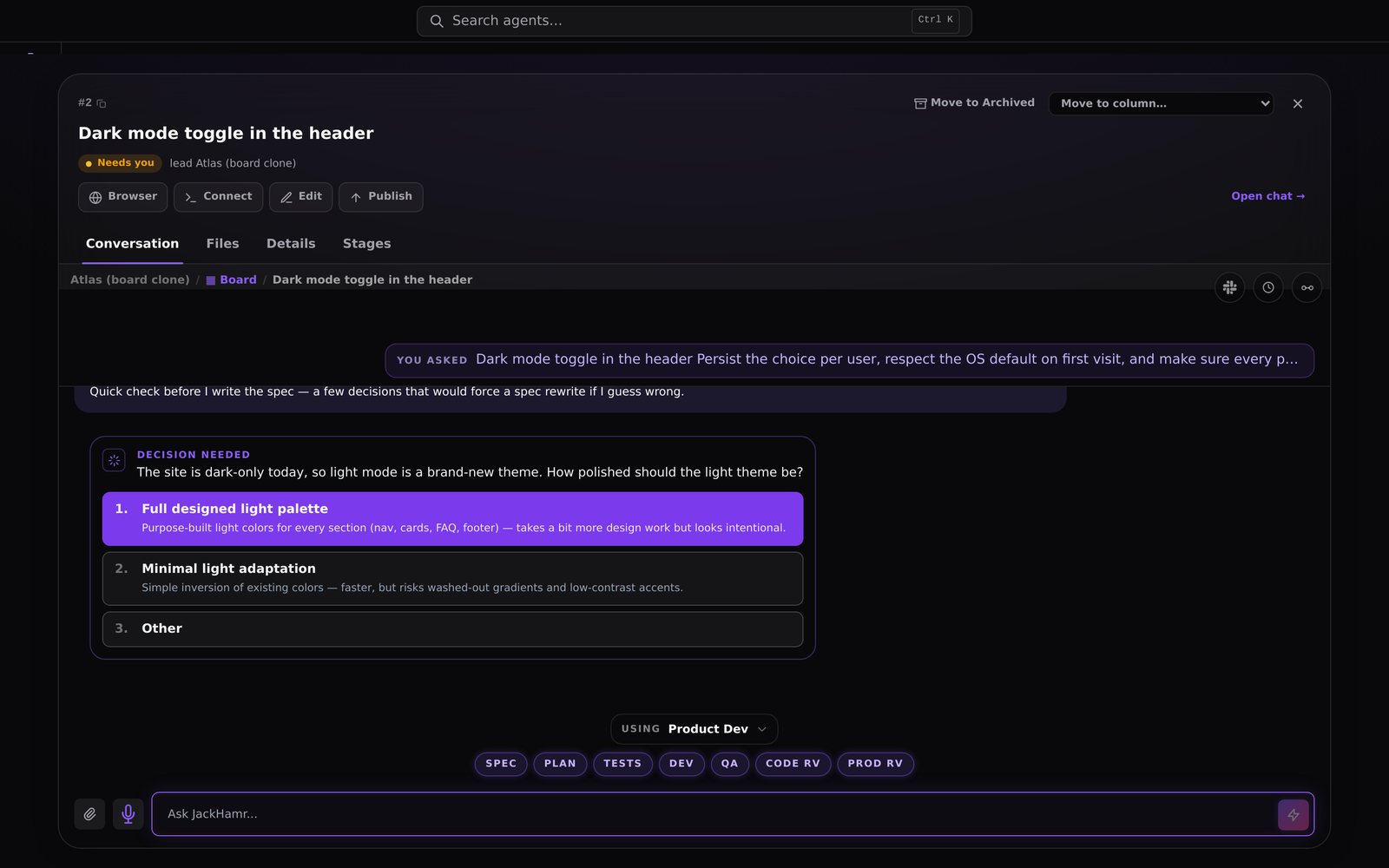
Task: Select Full designed light palette option
Action: coord(452,519)
